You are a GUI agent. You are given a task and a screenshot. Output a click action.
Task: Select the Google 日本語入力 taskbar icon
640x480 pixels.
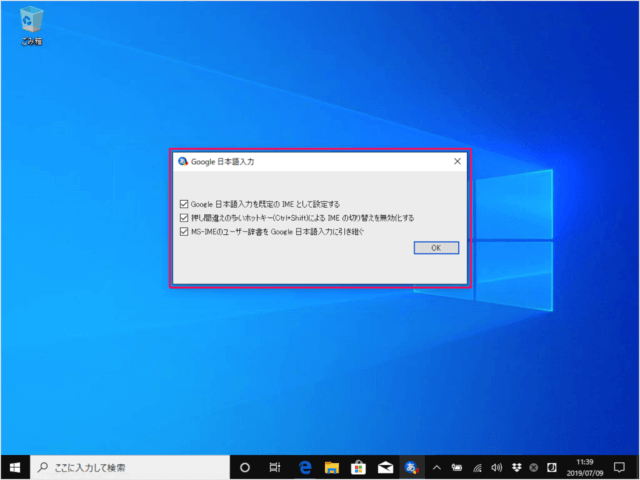tap(411, 467)
